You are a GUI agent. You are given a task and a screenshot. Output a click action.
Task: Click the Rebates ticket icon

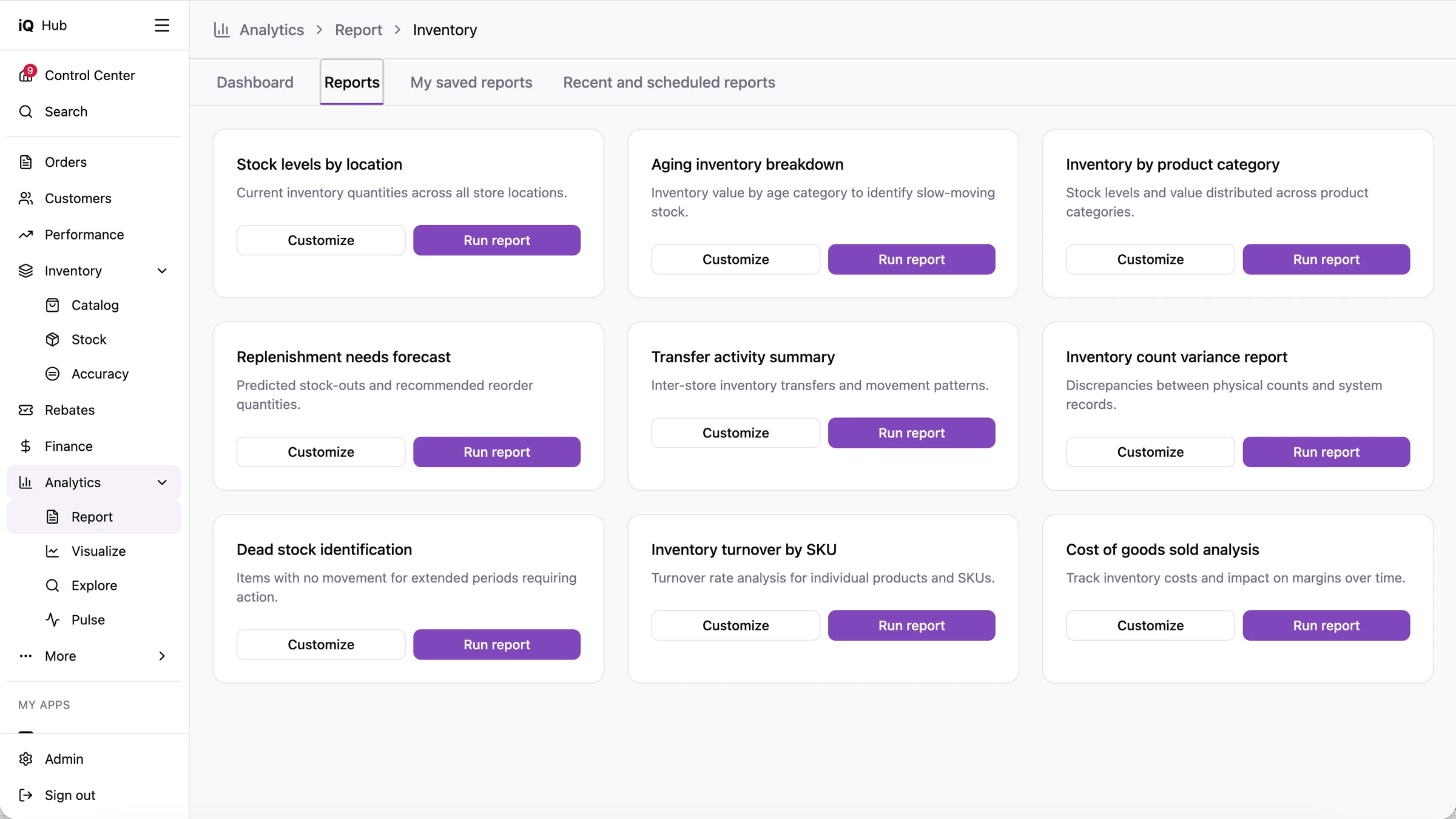25,410
